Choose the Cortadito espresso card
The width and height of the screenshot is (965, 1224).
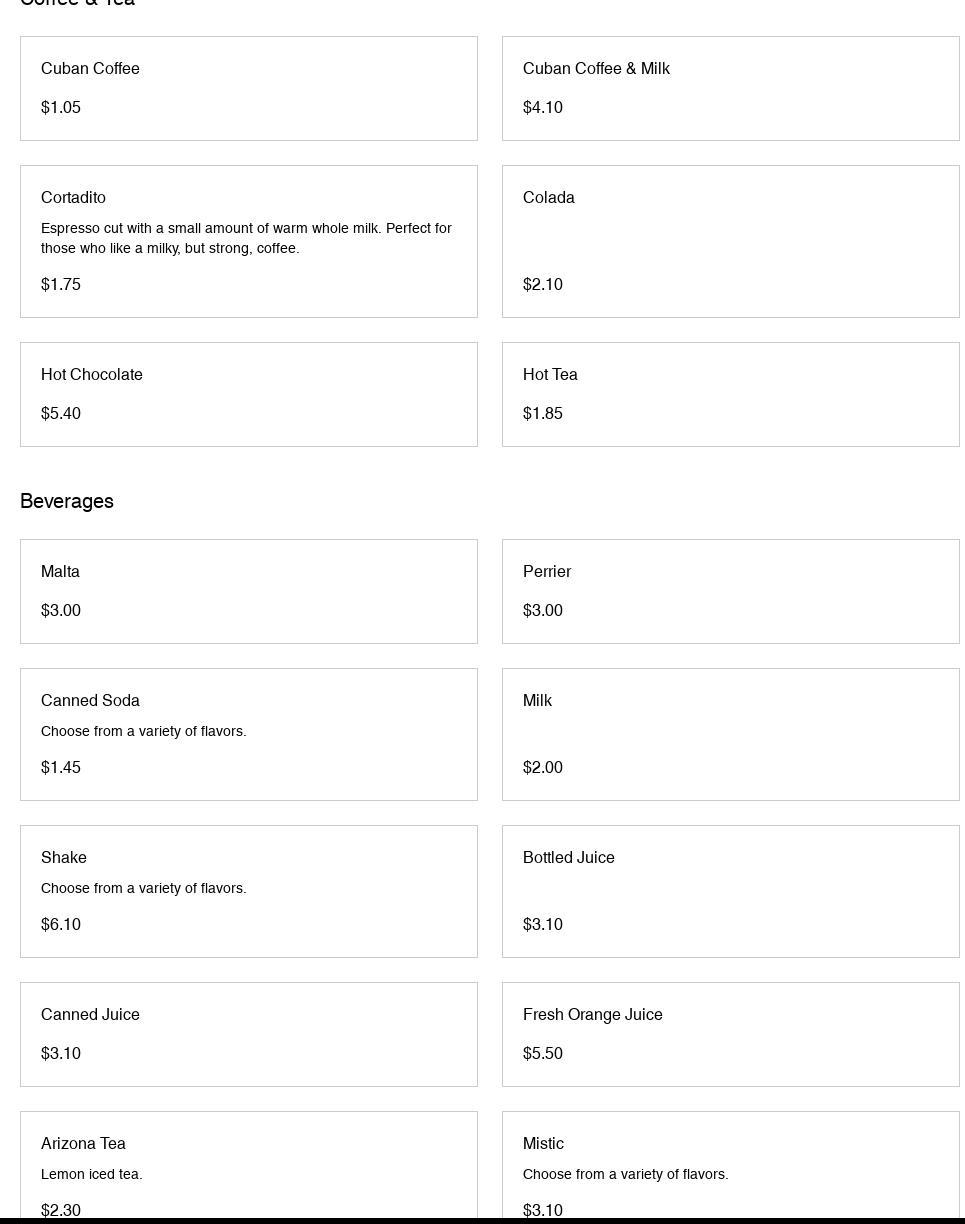point(249,241)
